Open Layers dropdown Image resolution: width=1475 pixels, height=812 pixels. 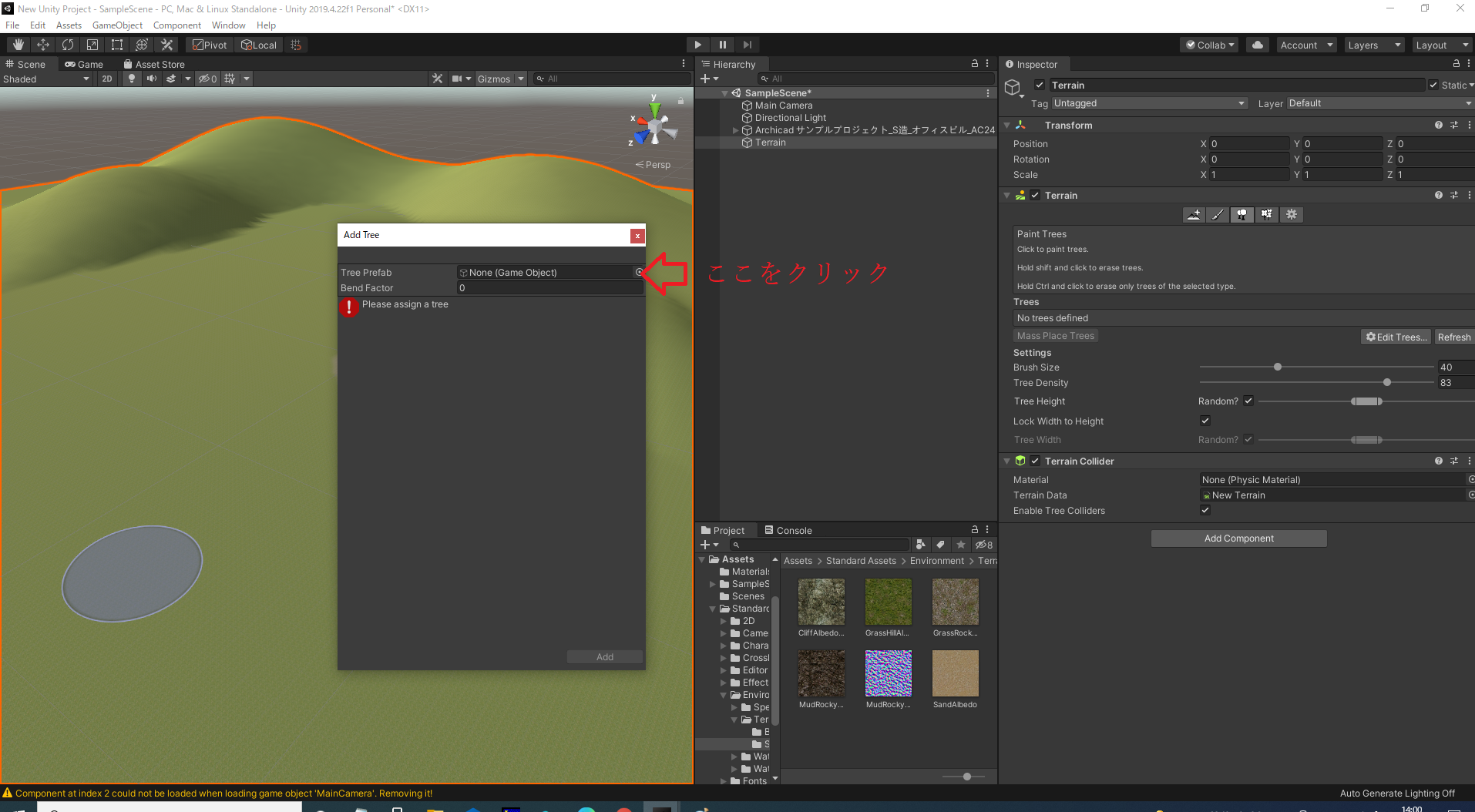click(x=1374, y=45)
